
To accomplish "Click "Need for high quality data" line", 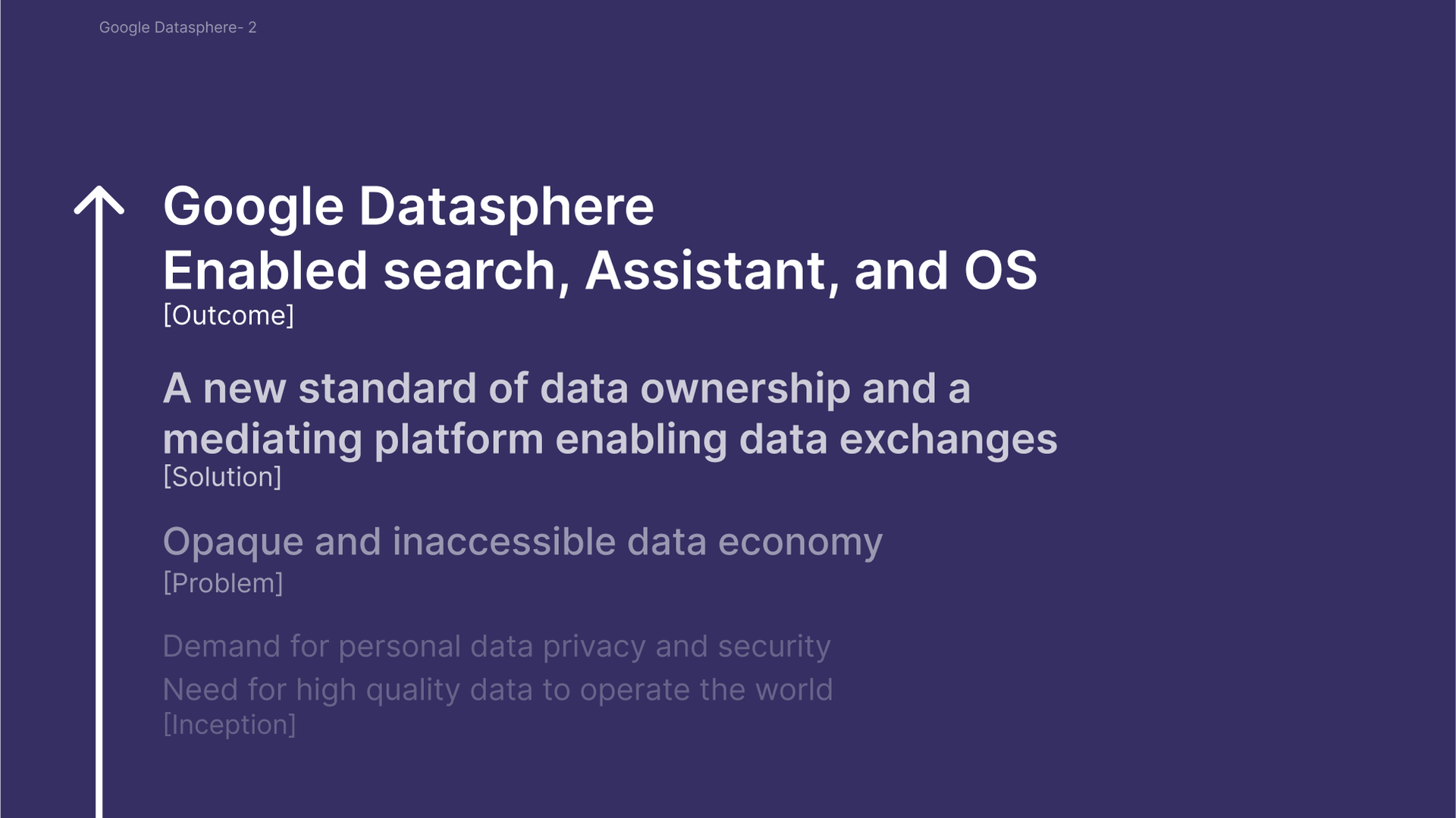I will pyautogui.click(x=497, y=690).
